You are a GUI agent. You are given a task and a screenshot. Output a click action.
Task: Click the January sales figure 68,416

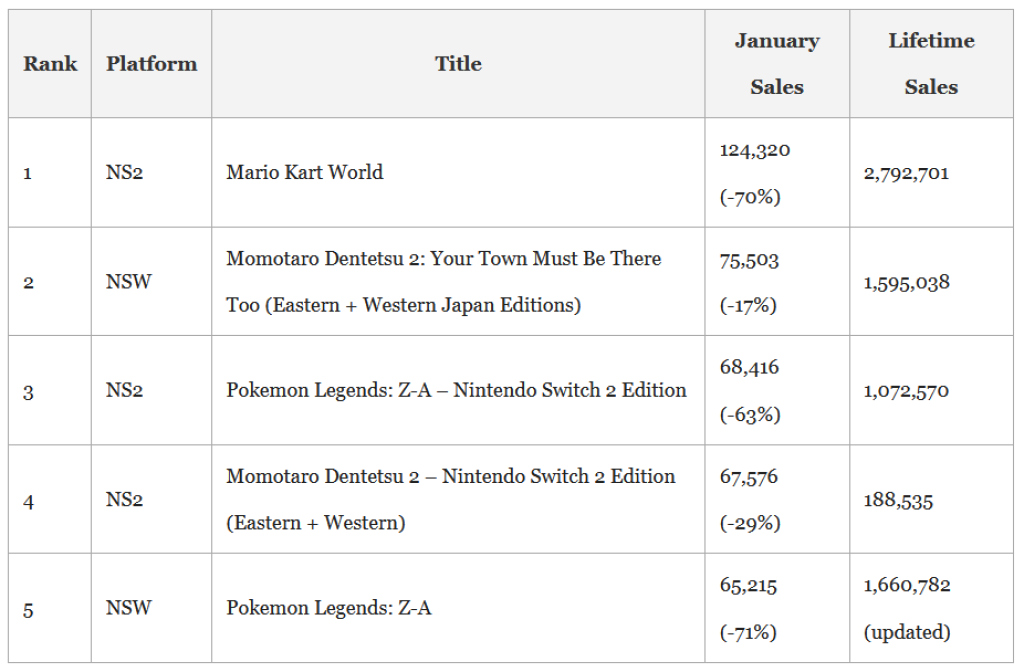click(x=749, y=368)
